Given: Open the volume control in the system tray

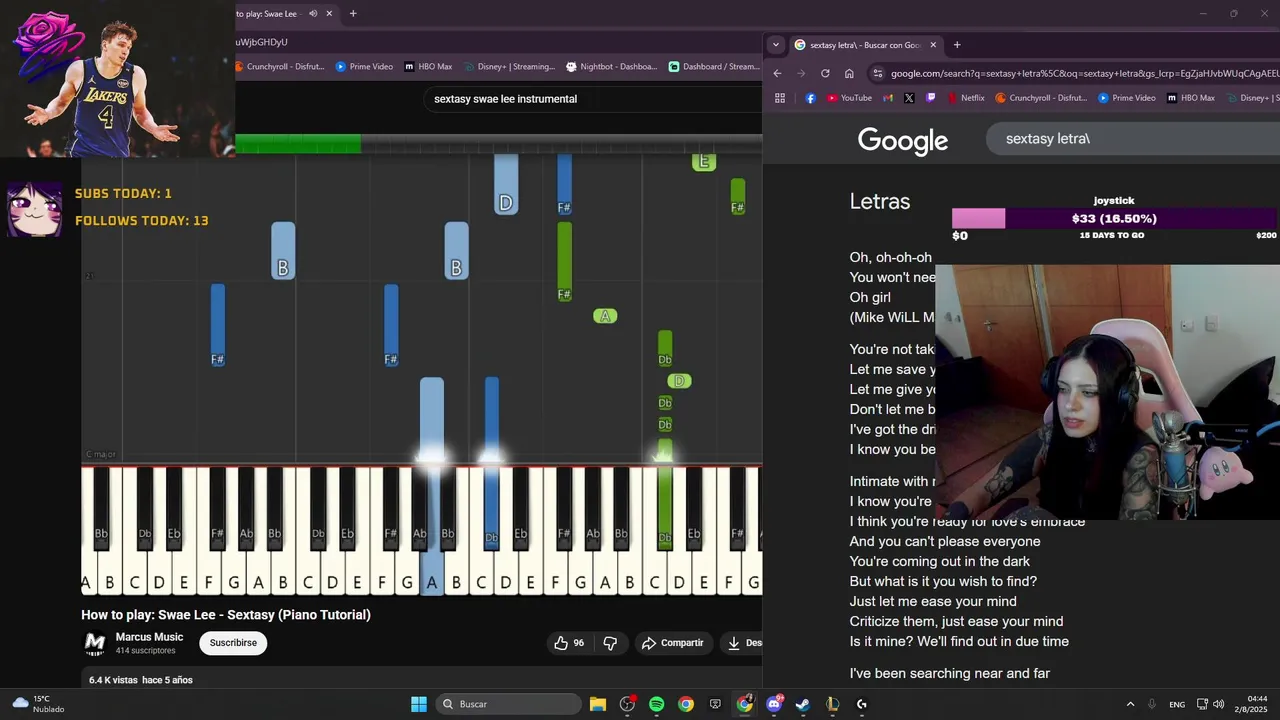Looking at the screenshot, I should tap(1218, 704).
